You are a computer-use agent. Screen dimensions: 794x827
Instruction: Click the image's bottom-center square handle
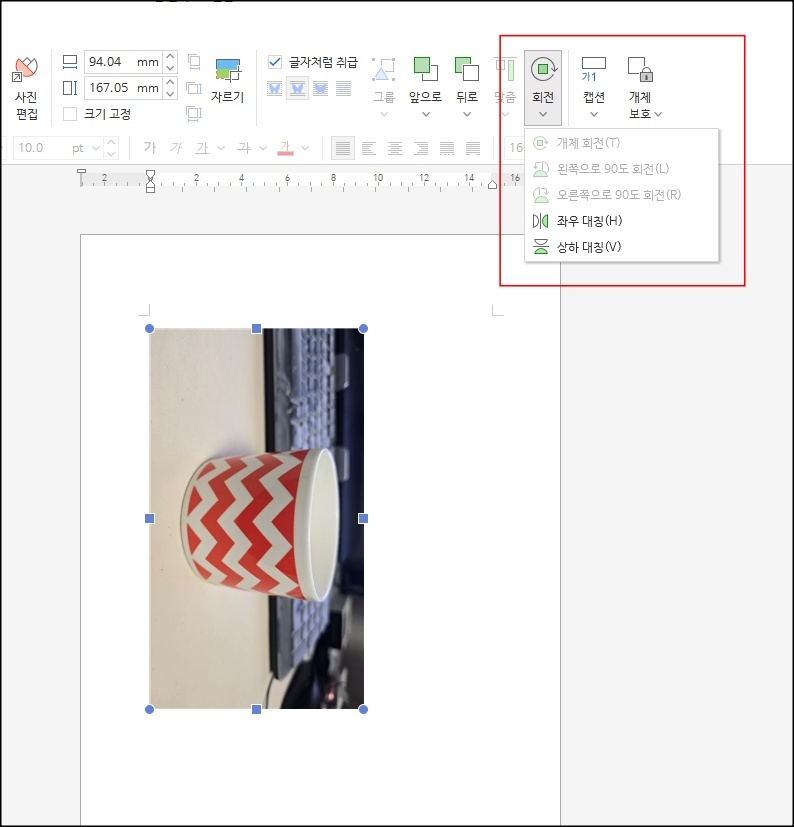(x=256, y=709)
